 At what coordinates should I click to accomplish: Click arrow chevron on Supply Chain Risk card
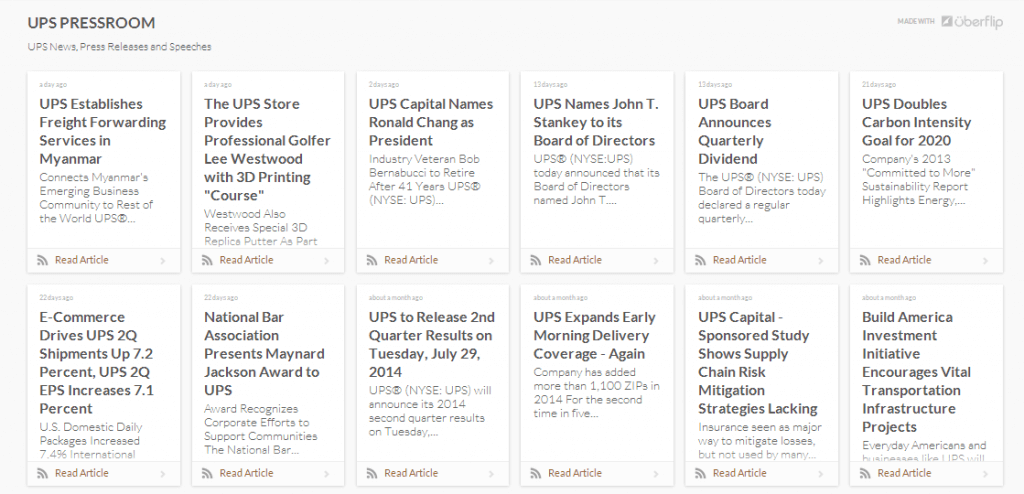[820, 473]
